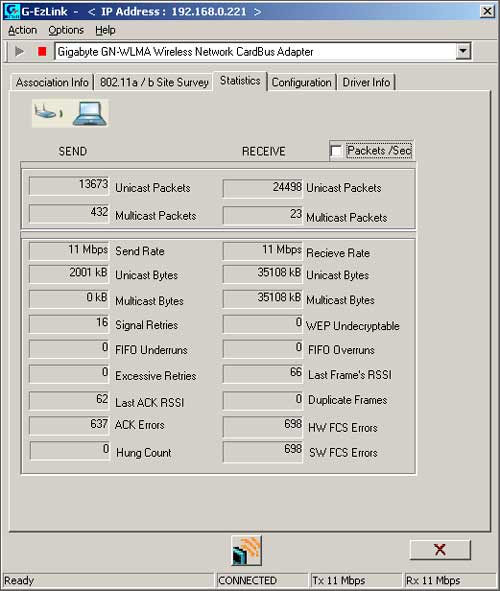Screen dimensions: 500x591
Task: Switch to 802.11a / b Site Survey tab
Action: pos(154,82)
